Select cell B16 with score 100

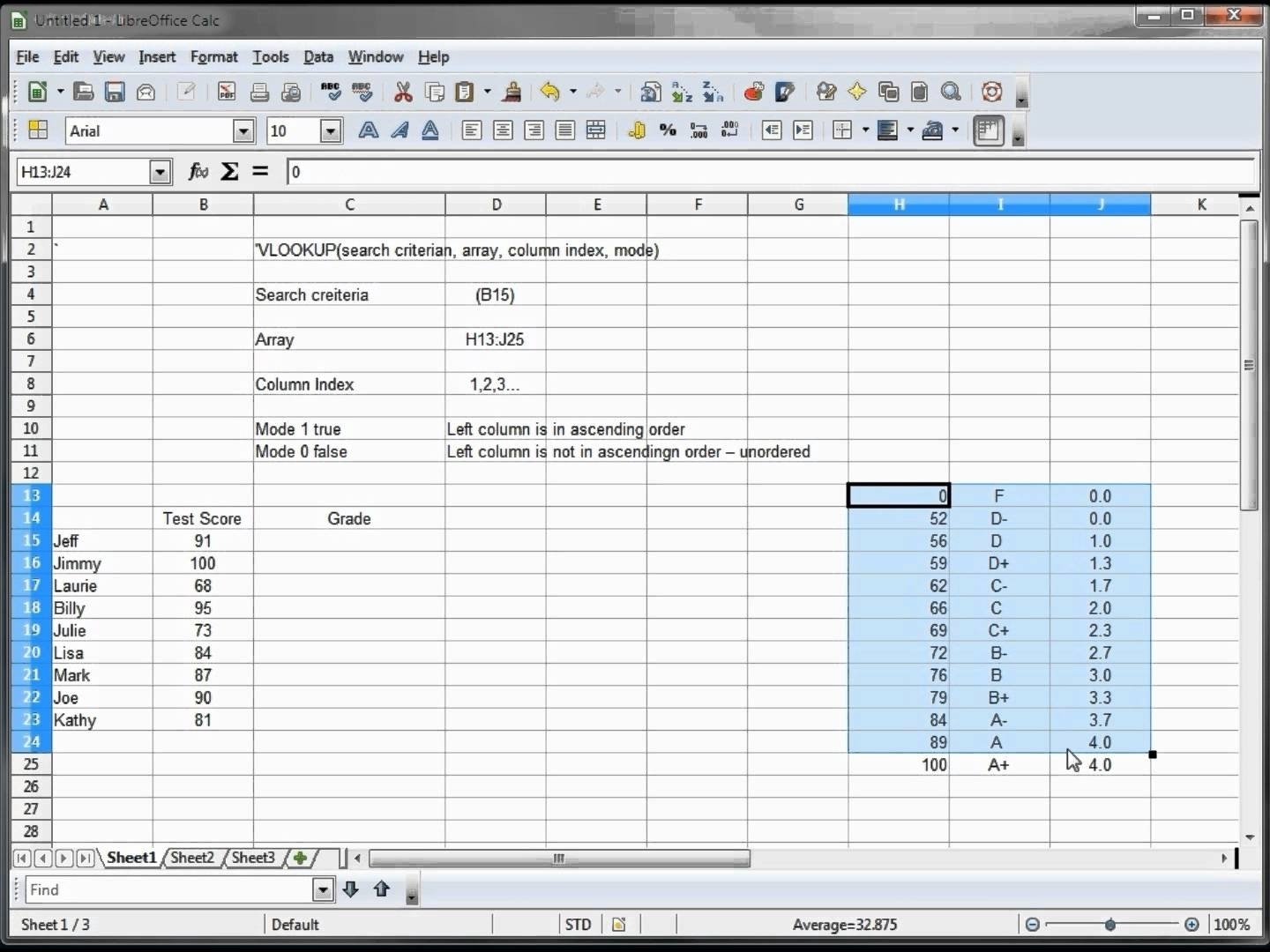(x=203, y=563)
